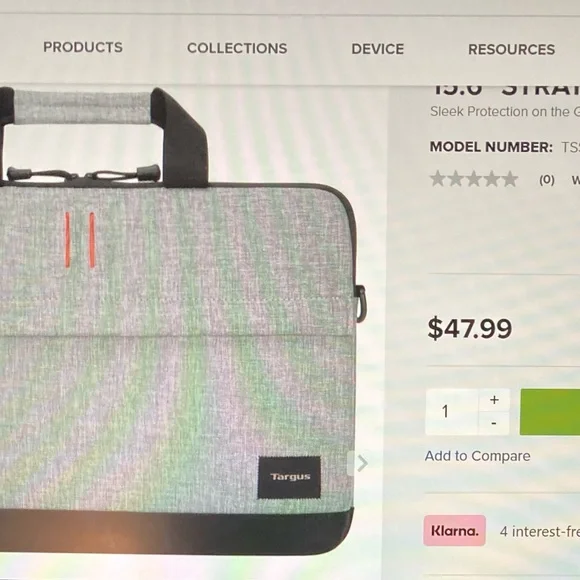Open the RESOURCES menu

[512, 50]
